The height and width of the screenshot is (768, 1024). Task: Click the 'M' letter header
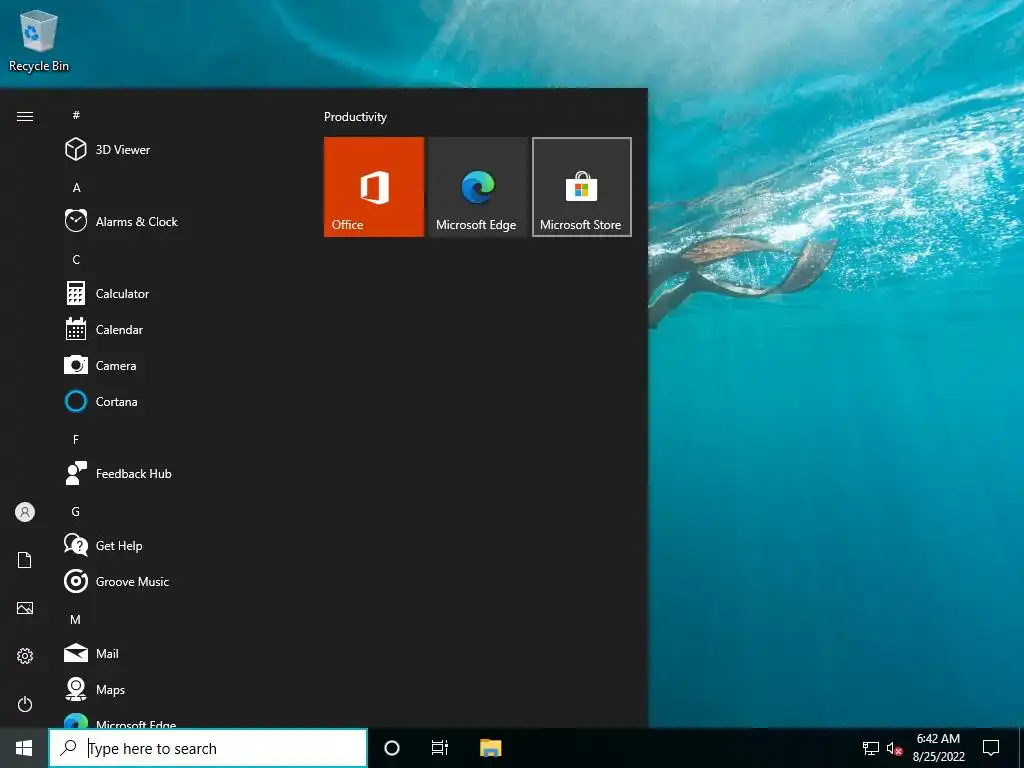click(76, 619)
